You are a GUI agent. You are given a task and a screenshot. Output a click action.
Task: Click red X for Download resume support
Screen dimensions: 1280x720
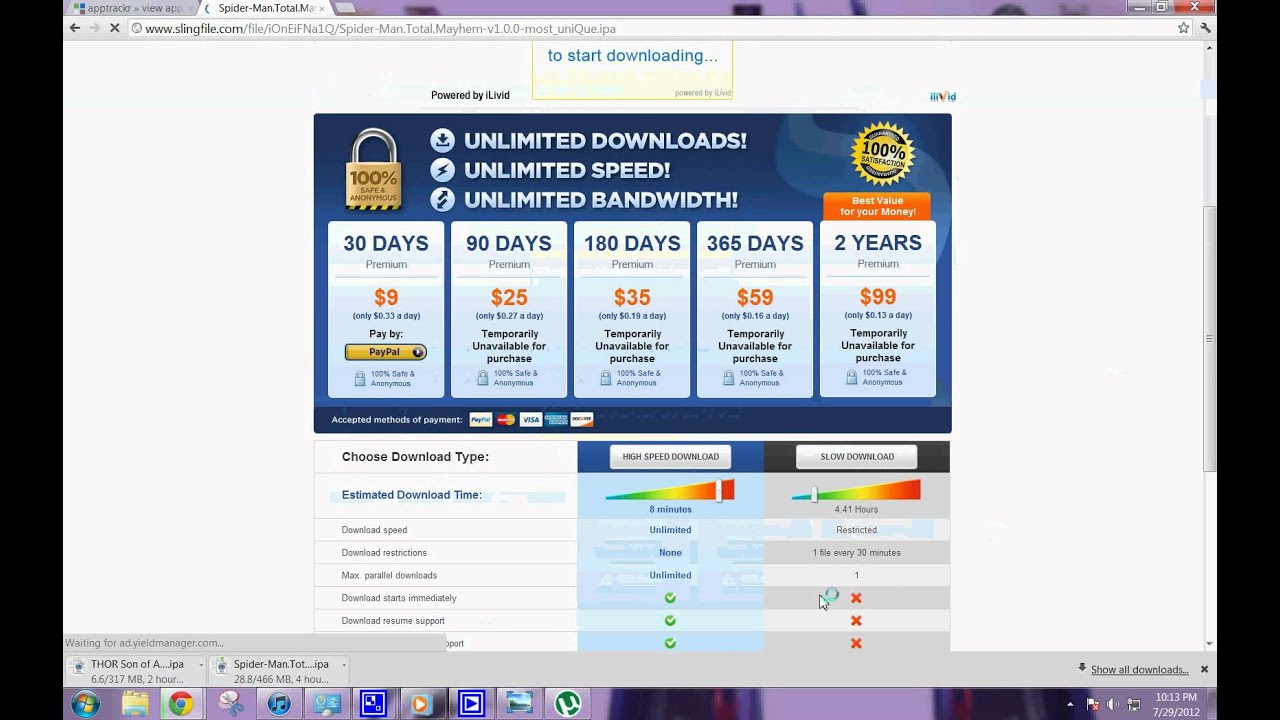tap(856, 621)
